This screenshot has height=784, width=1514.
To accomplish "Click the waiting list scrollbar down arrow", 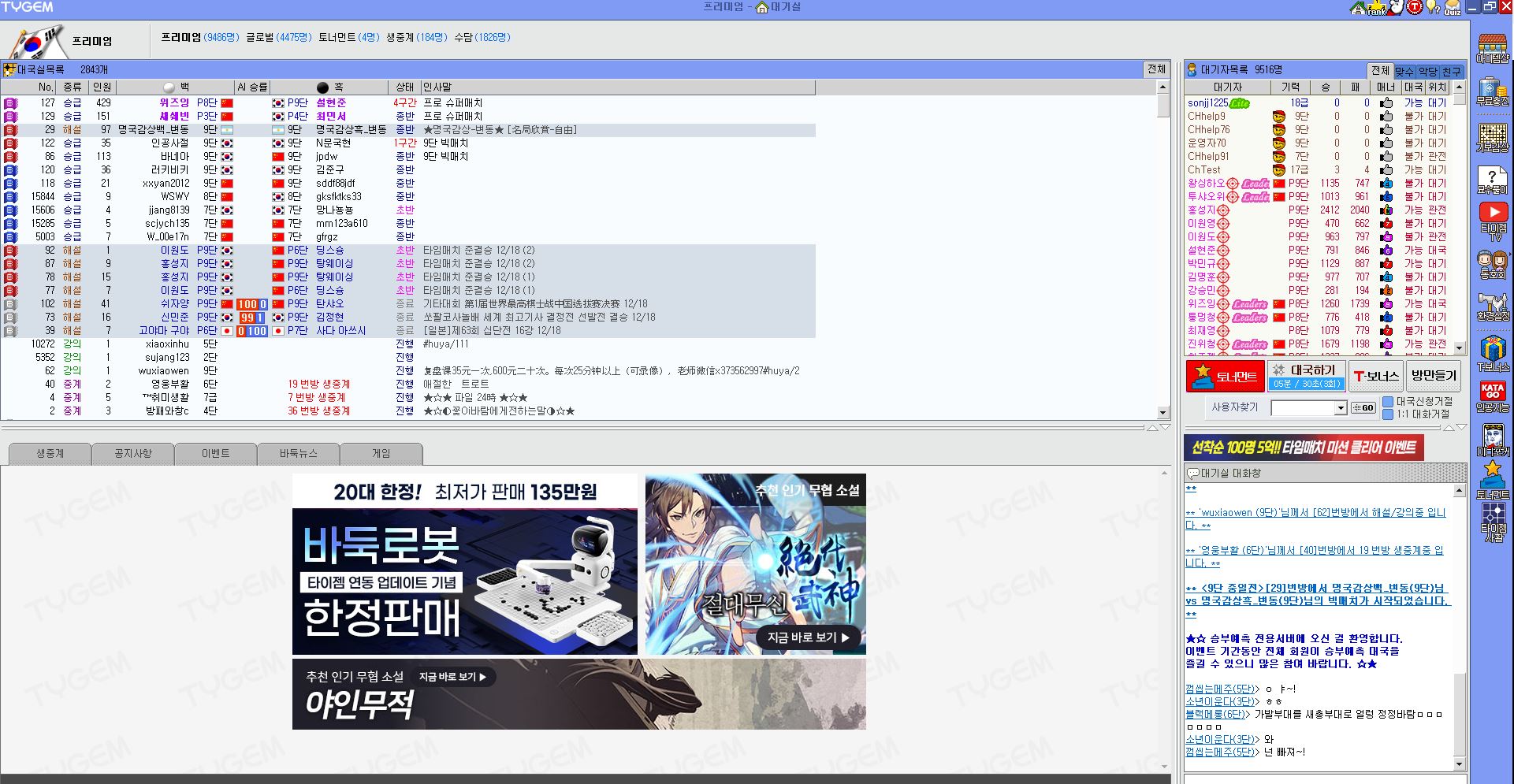I will click(x=1459, y=348).
